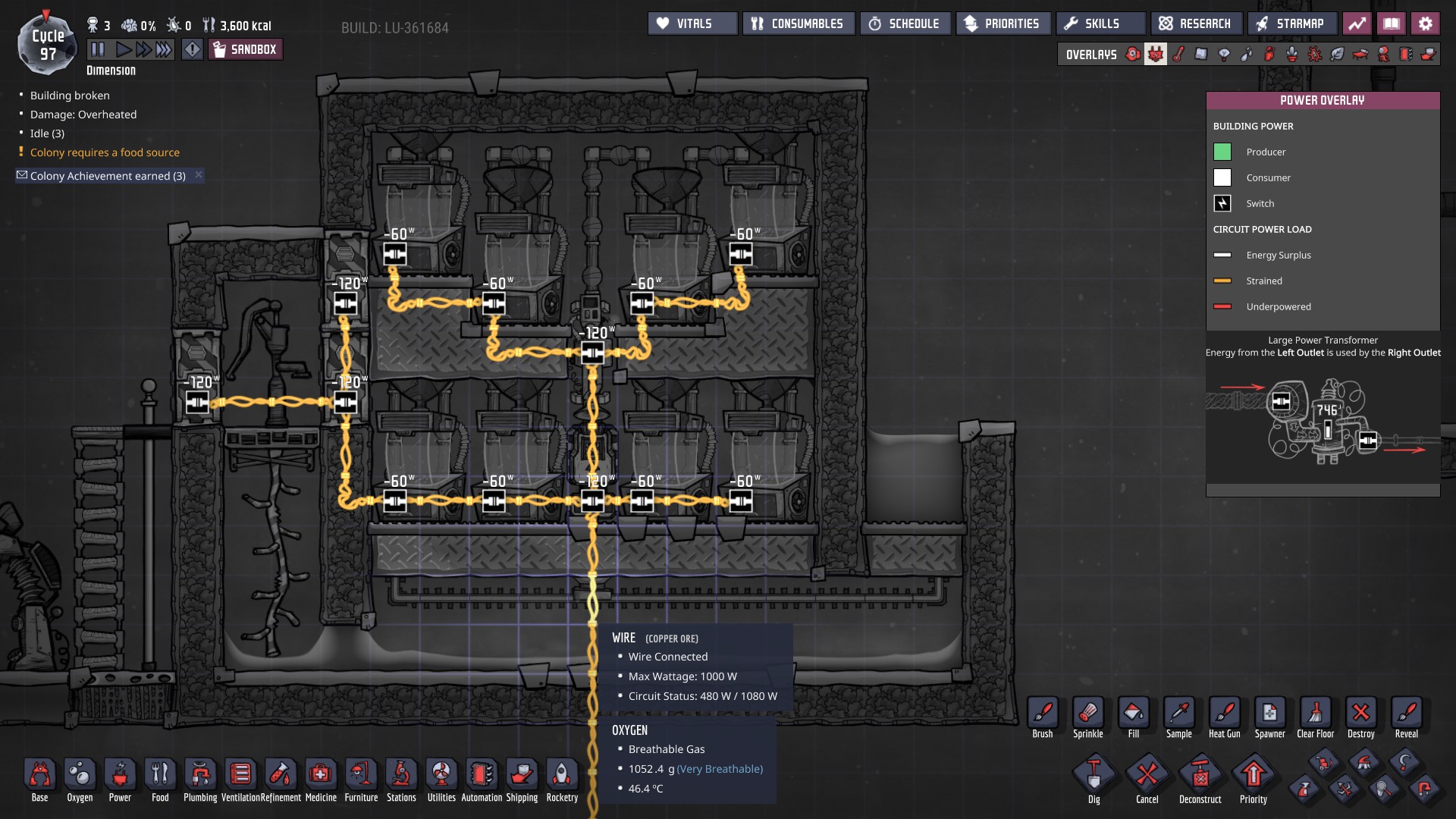This screenshot has width=1456, height=819.
Task: Toggle the Power overlay icon
Action: click(1155, 55)
